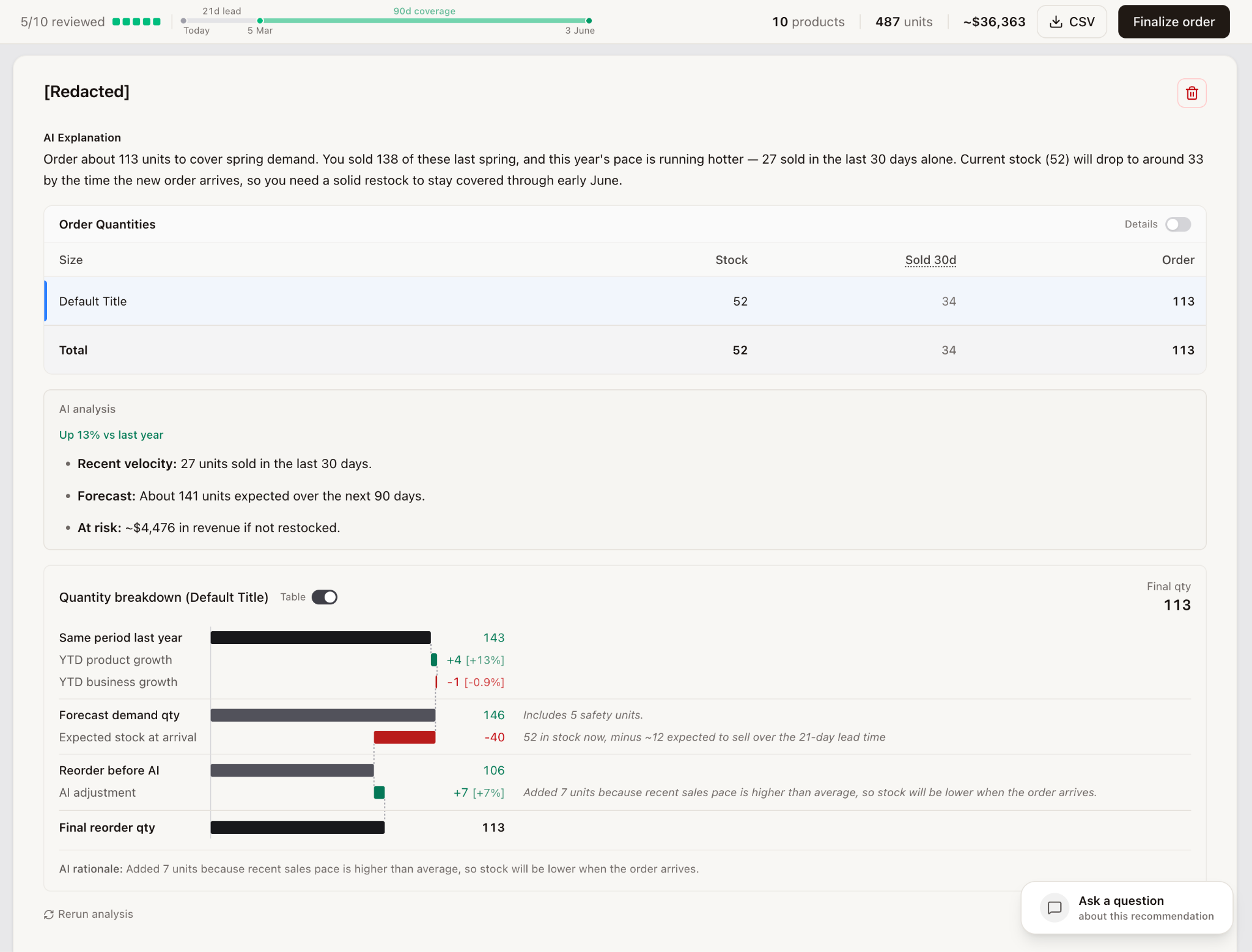
Task: Click the download icon on the CSV button
Action: (1056, 21)
